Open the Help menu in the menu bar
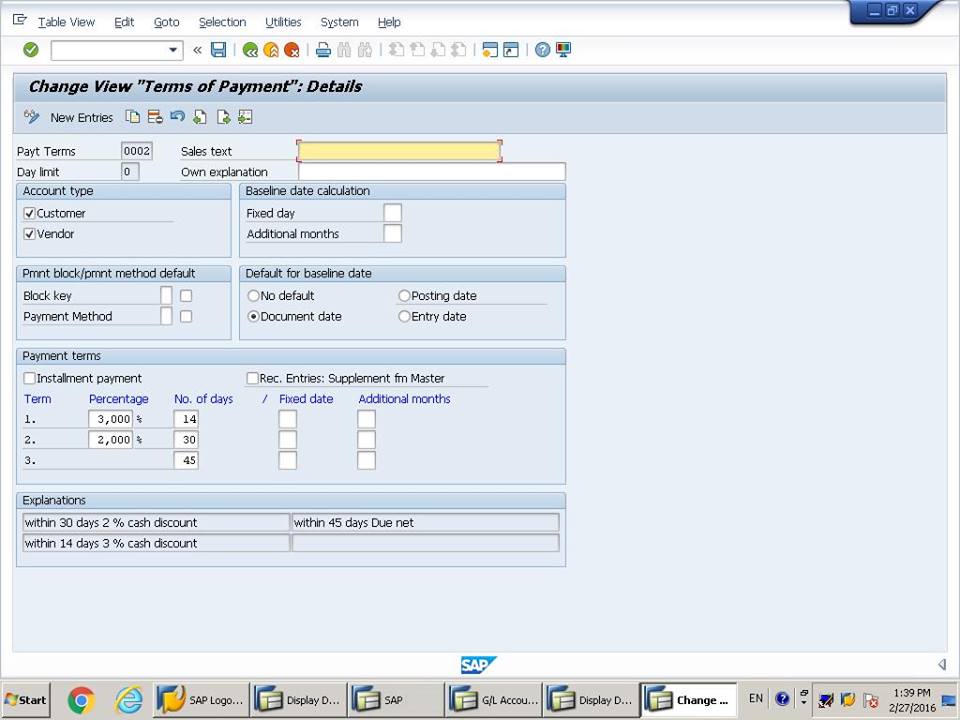The width and height of the screenshot is (960, 720). point(389,22)
